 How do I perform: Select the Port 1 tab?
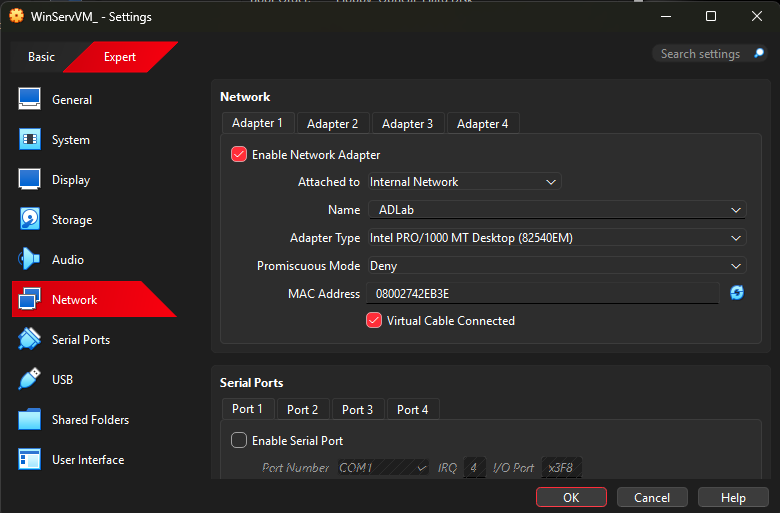[x=247, y=409]
